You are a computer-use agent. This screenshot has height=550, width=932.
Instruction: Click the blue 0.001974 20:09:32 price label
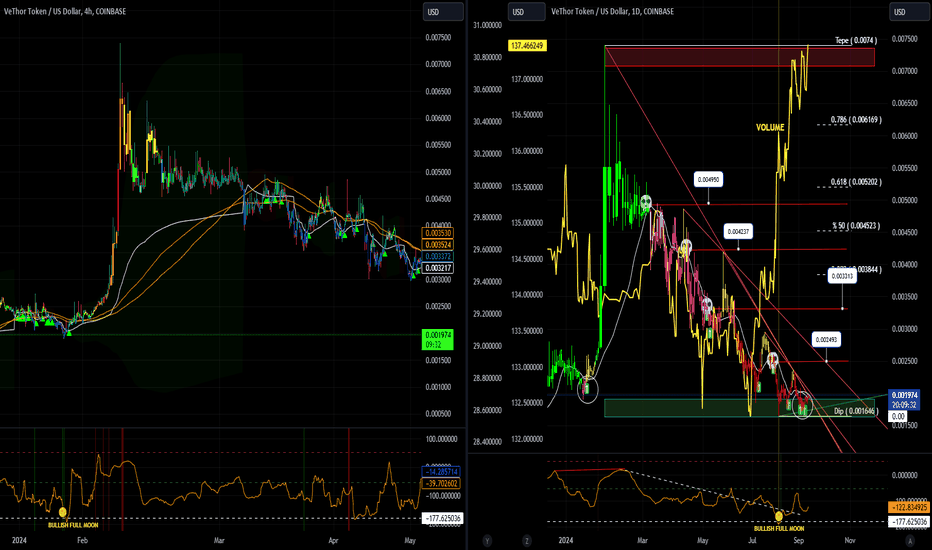[904, 400]
